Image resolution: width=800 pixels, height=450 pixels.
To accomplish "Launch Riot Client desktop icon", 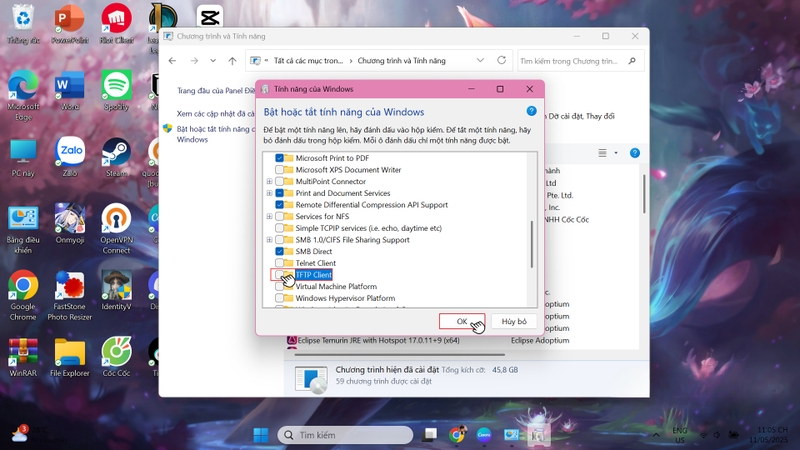I will 116,24.
